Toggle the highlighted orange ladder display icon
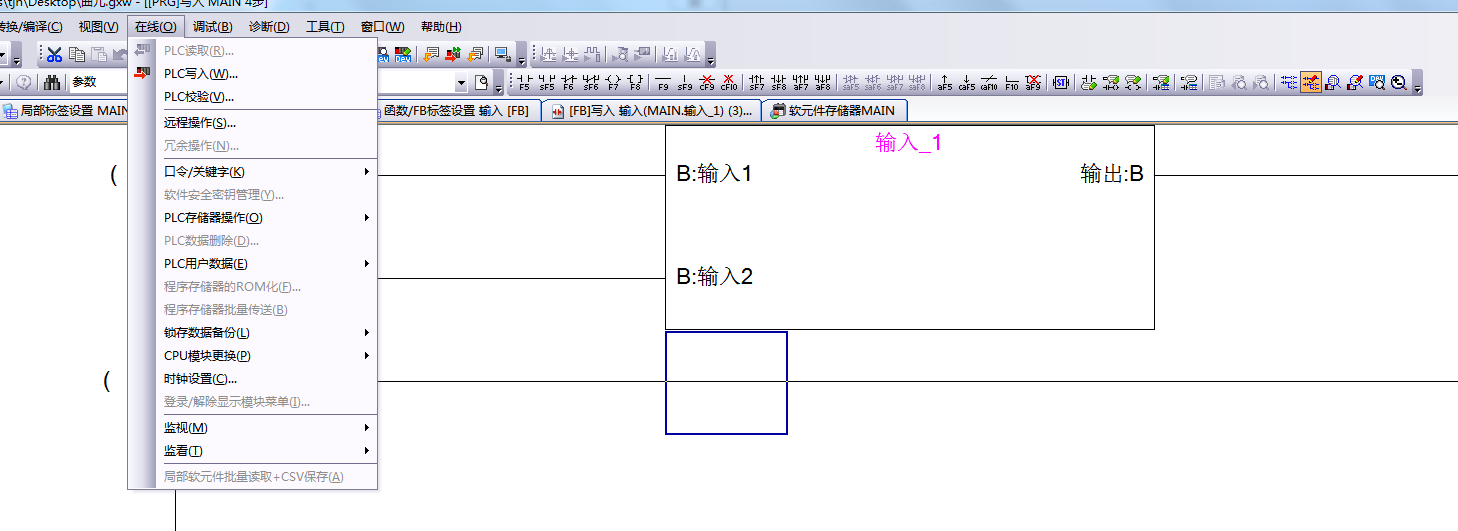The height and width of the screenshot is (531, 1458). point(1310,83)
